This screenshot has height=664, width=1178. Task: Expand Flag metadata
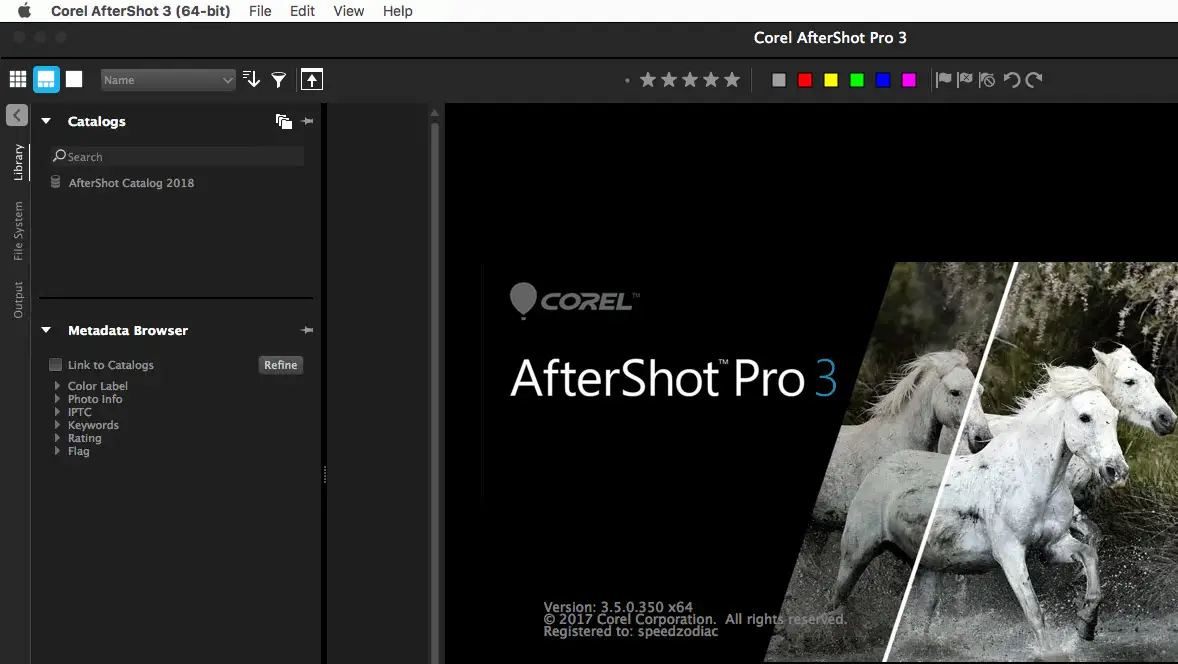tap(57, 451)
